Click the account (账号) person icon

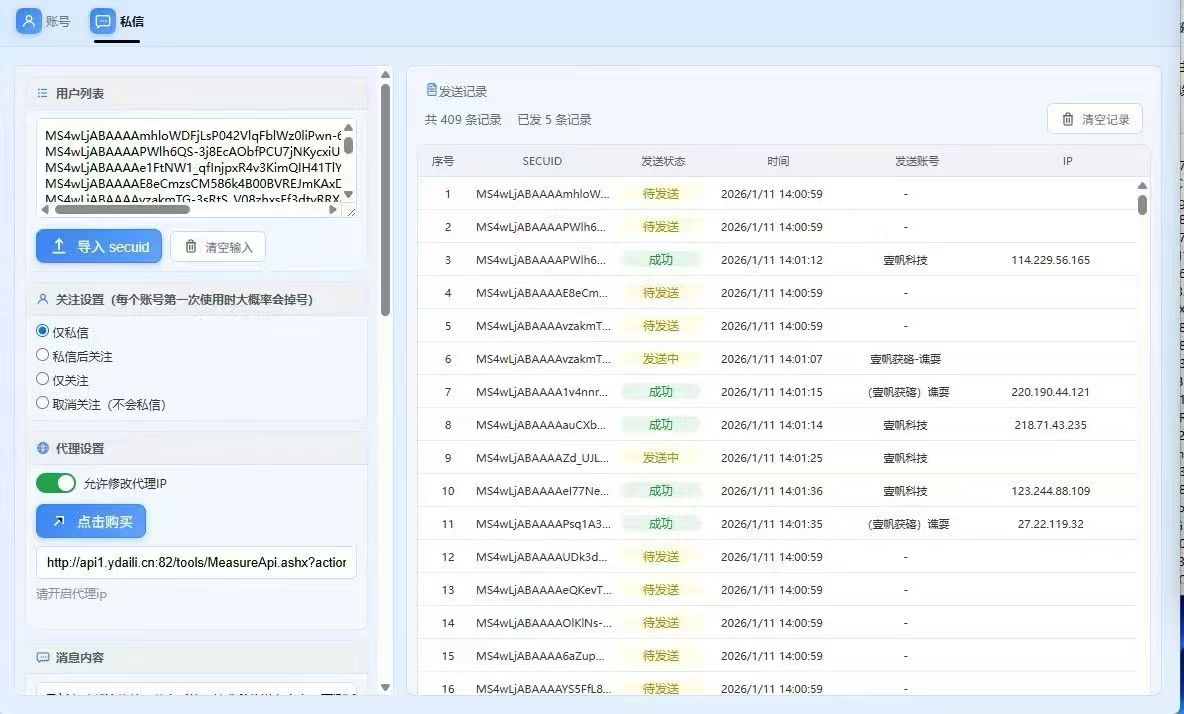[x=28, y=21]
